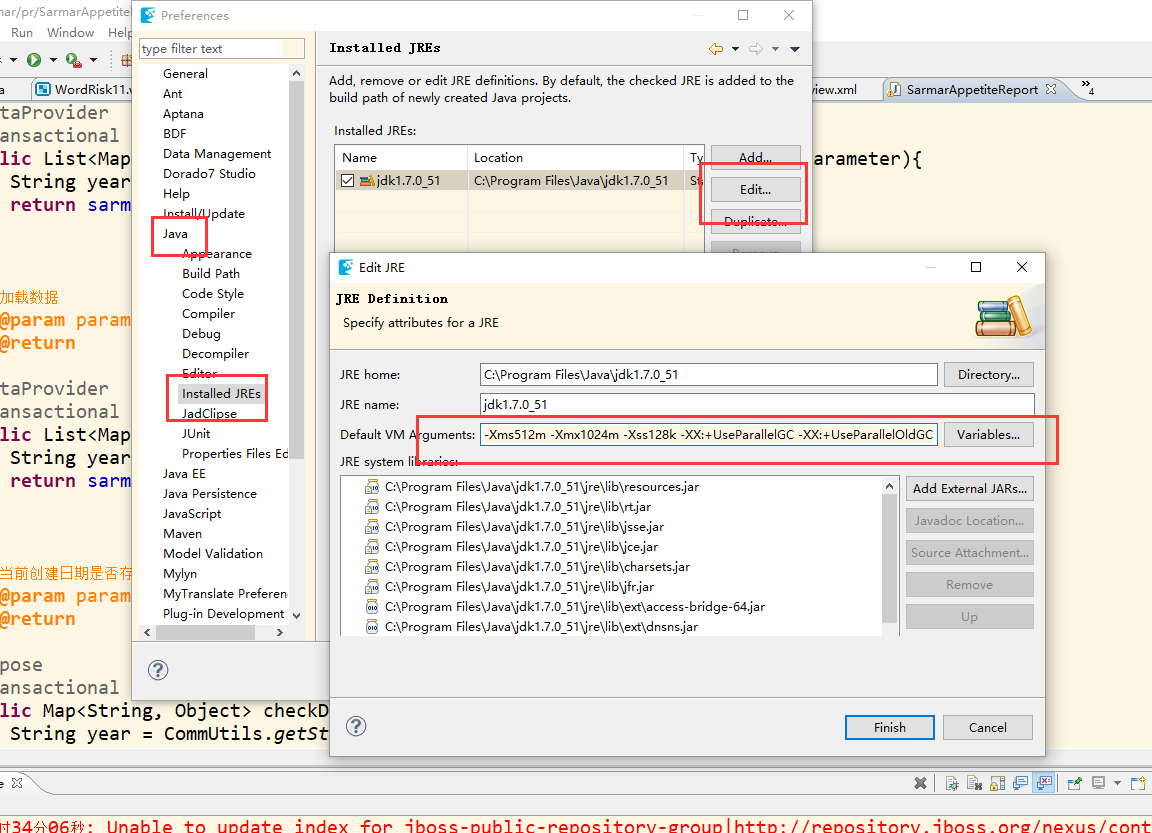This screenshot has width=1152, height=833.
Task: Select Model Validation preference node
Action: tap(213, 554)
